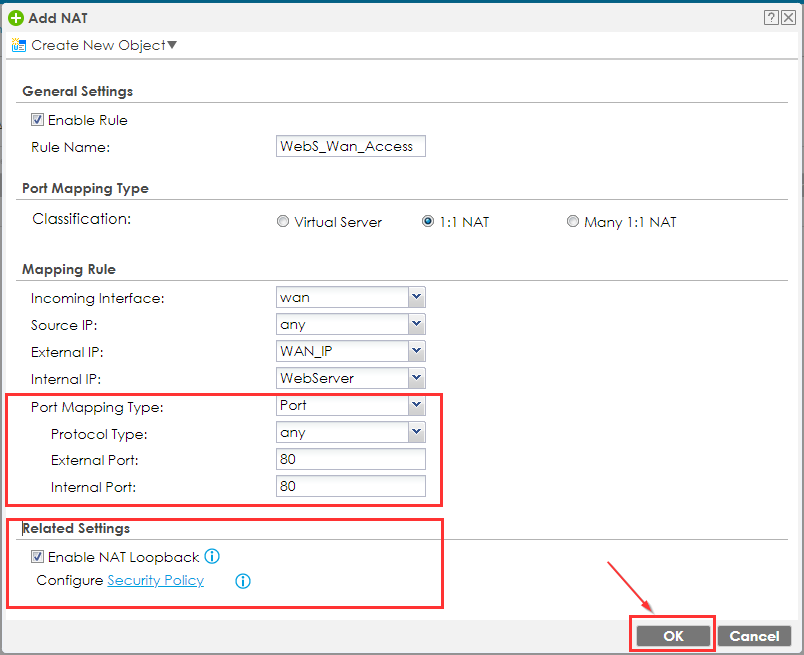Screen dimensions: 804x655
Task: Click the Rule Name text field
Action: pos(350,146)
